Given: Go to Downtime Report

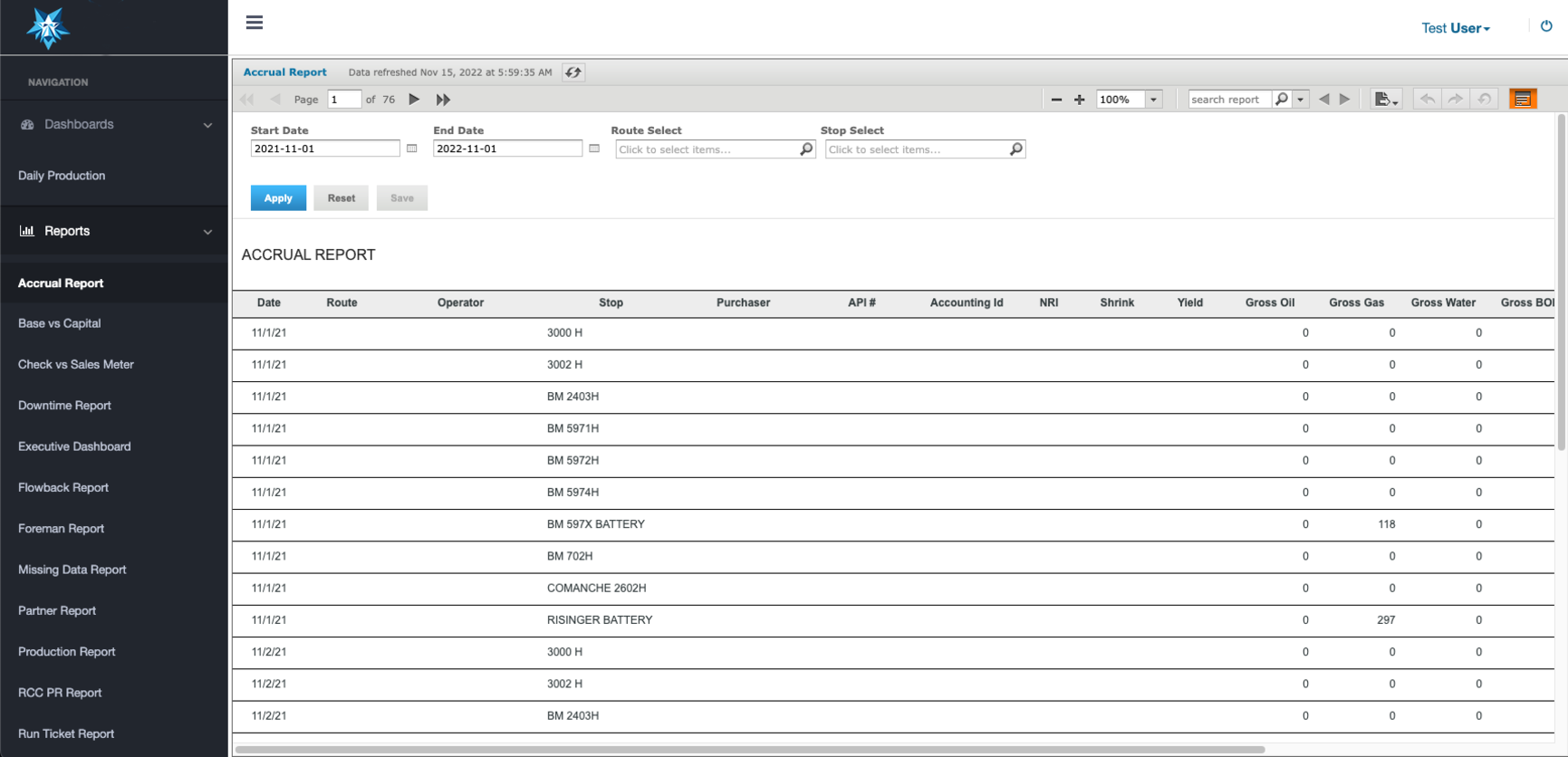Looking at the screenshot, I should tap(64, 406).
